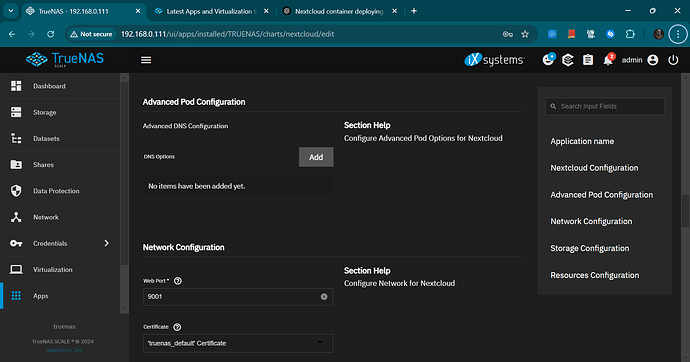Open Dashboard in sidebar
The width and height of the screenshot is (690, 362).
(60, 86)
